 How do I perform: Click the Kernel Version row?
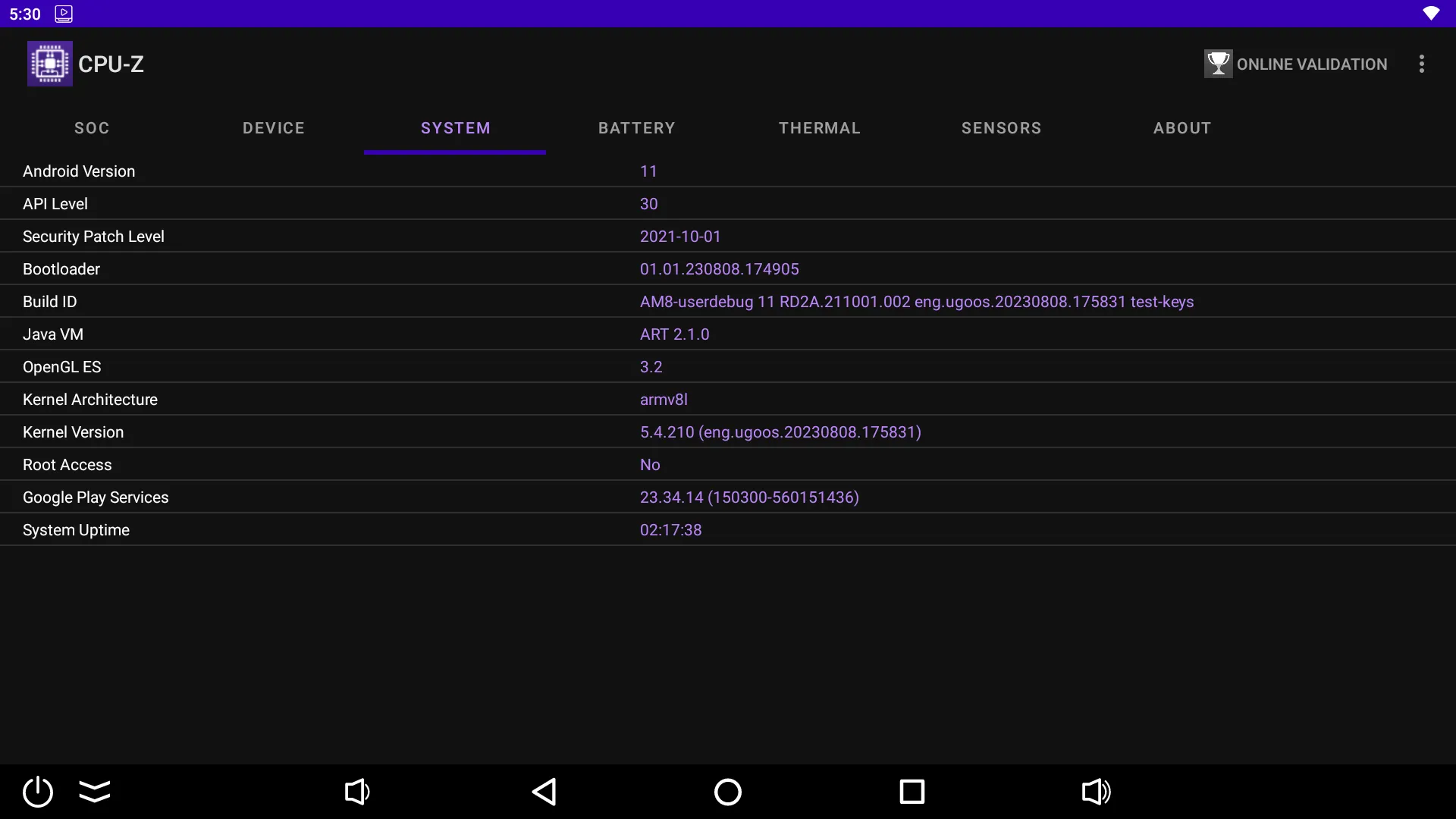click(728, 432)
